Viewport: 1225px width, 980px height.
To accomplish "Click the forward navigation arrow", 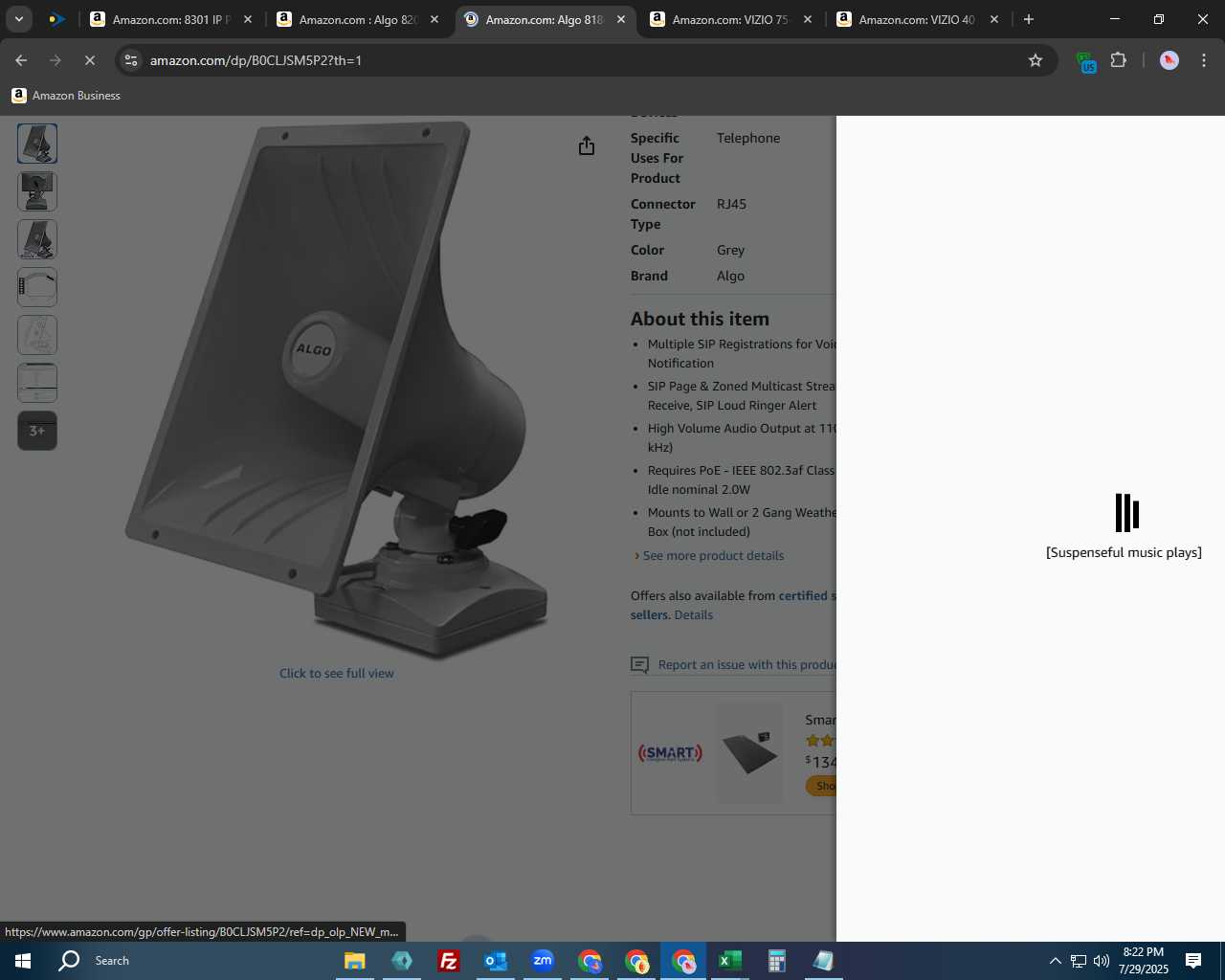I will (x=56, y=60).
